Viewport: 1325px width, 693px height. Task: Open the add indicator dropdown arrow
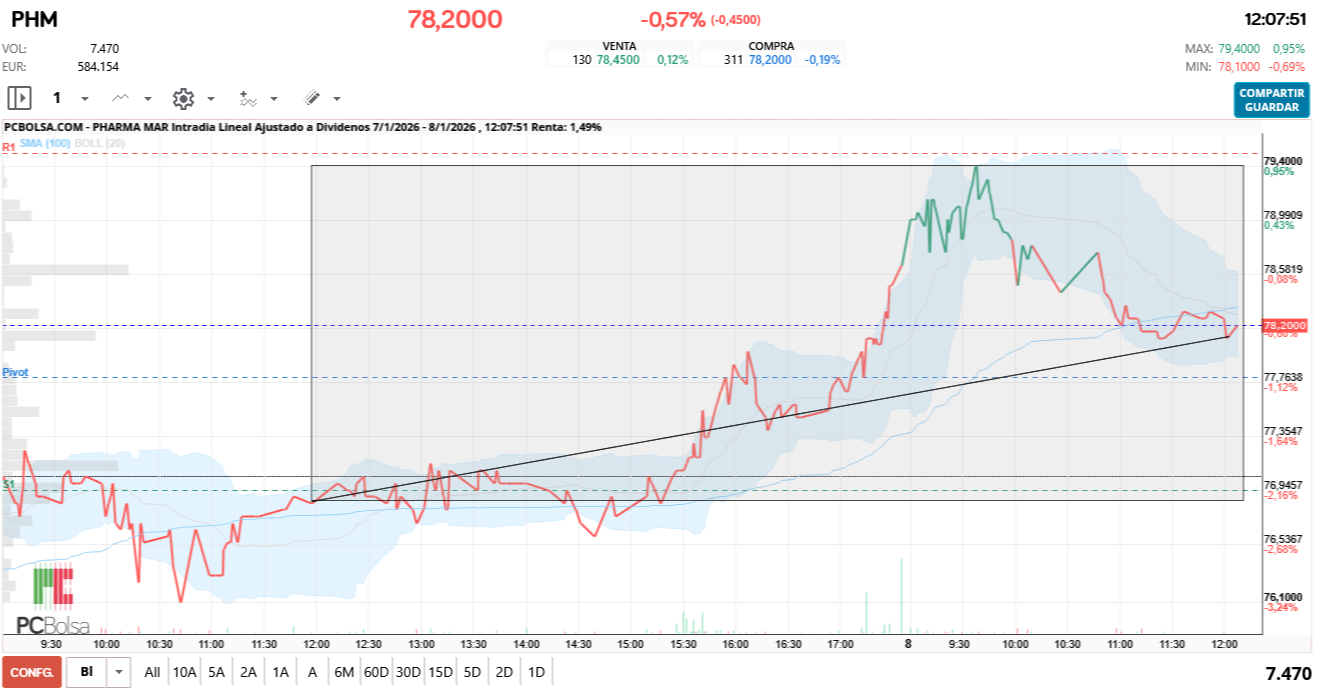point(273,97)
